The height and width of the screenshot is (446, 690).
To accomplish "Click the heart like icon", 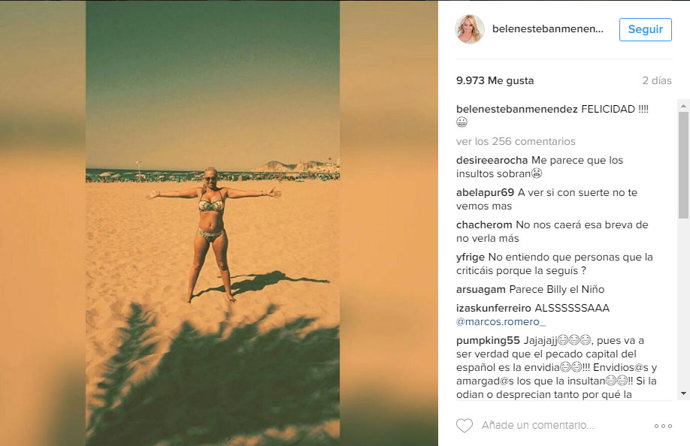I will (x=464, y=425).
